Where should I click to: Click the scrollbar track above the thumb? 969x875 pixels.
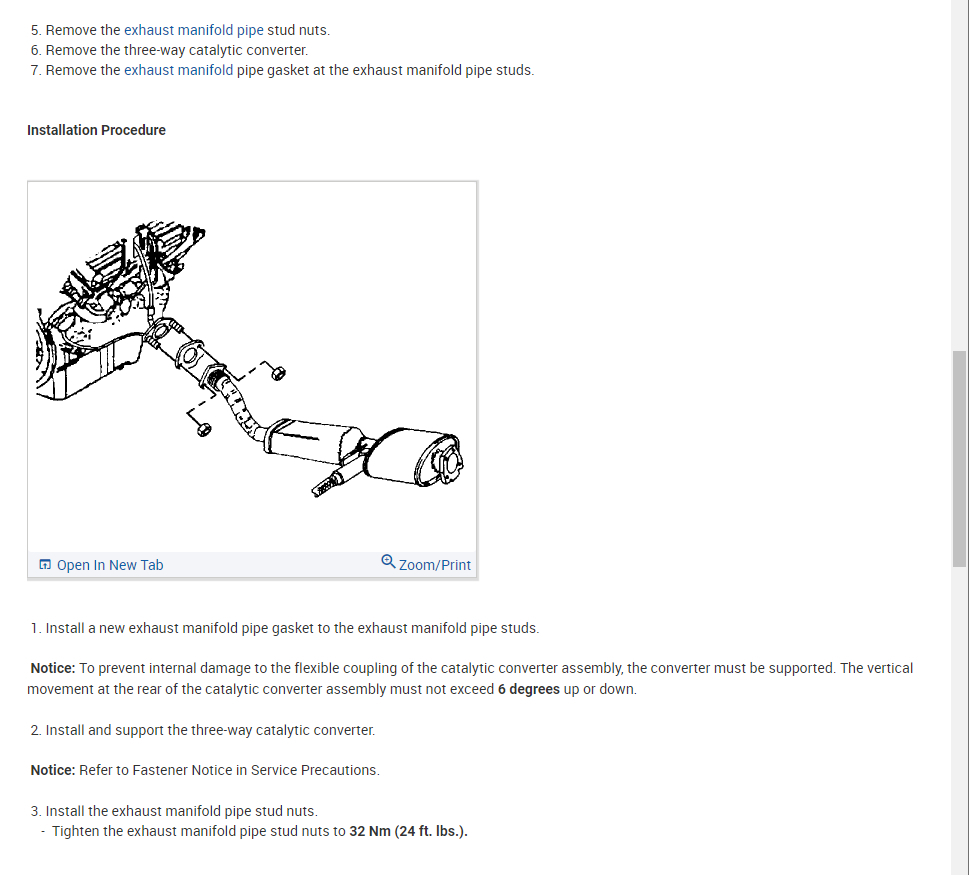point(959,175)
